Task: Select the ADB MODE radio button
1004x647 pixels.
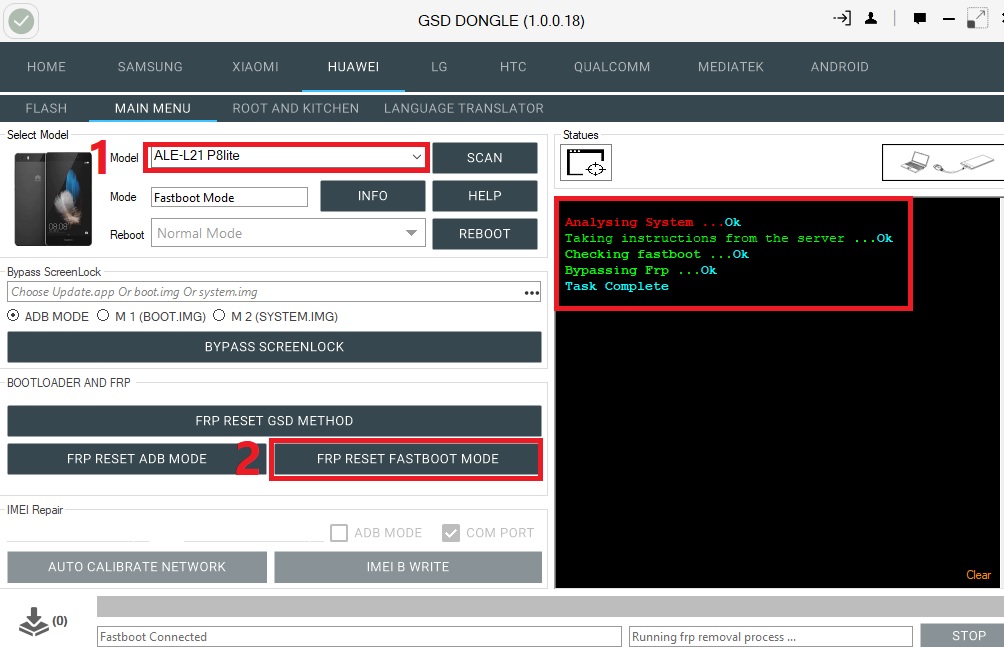Action: tap(13, 316)
